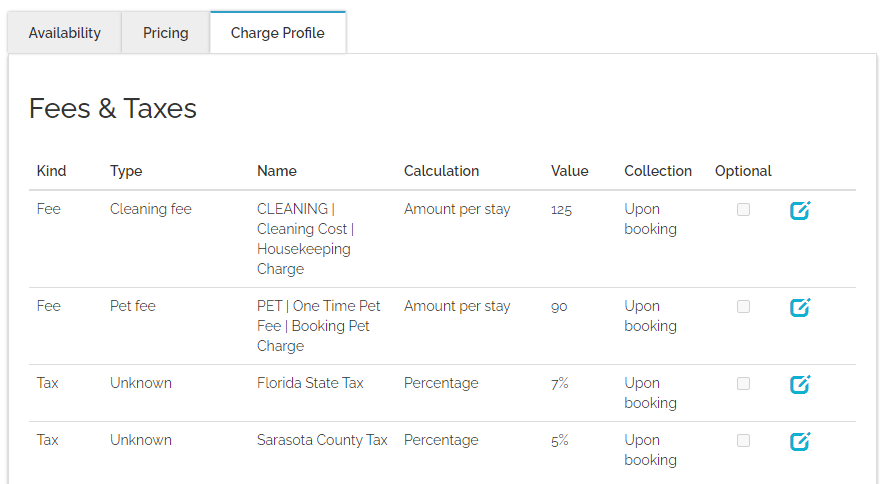Switch to the Availability tab
This screenshot has height=484, width=882.
point(65,33)
